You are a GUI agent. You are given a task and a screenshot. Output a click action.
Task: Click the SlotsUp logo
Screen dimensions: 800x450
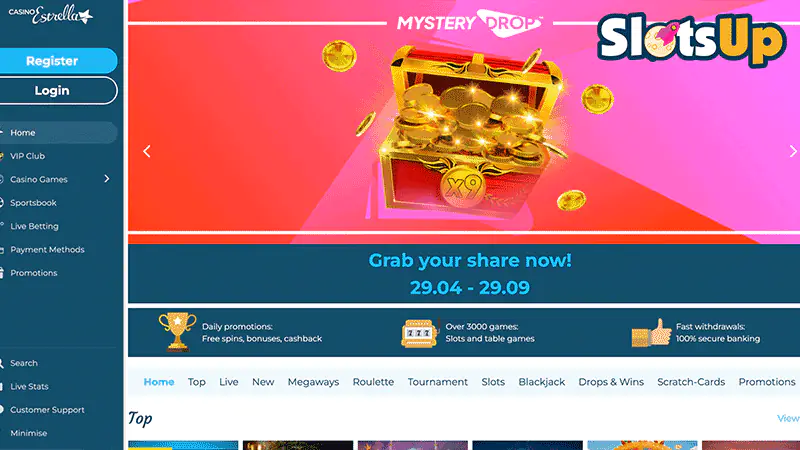click(691, 39)
